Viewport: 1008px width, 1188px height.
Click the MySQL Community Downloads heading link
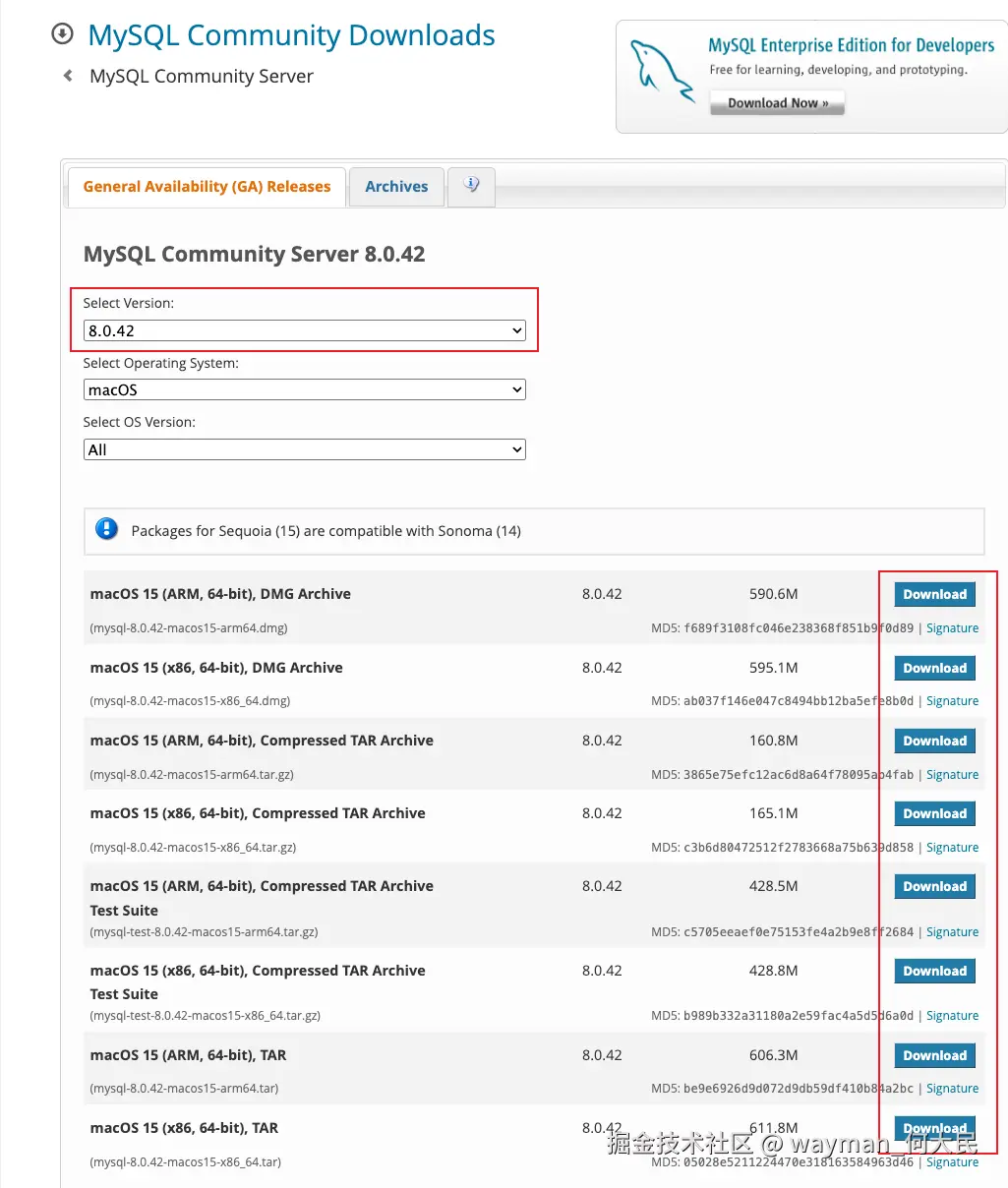click(x=291, y=35)
